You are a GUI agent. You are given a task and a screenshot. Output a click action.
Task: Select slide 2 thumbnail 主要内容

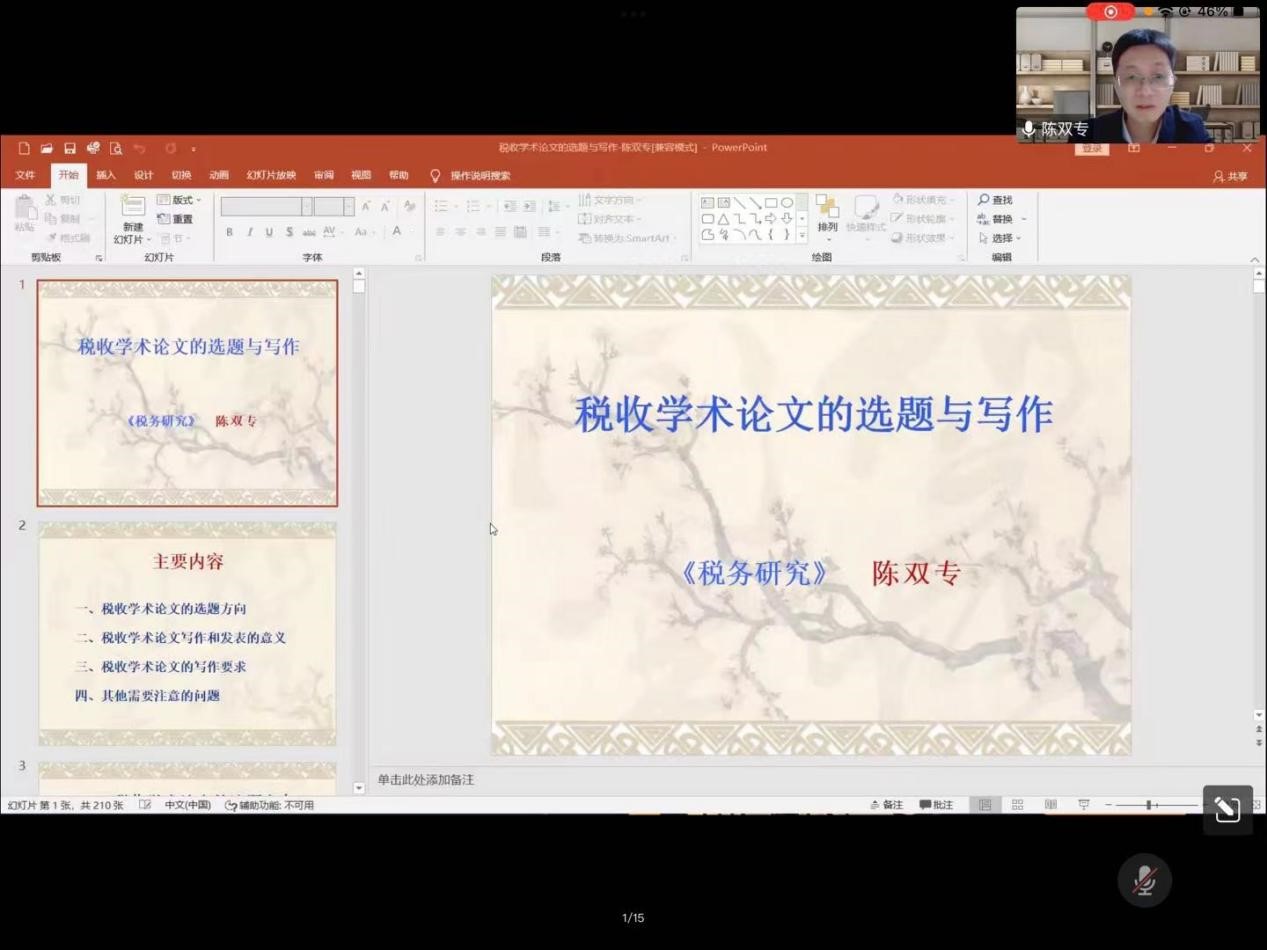pyautogui.click(x=187, y=633)
